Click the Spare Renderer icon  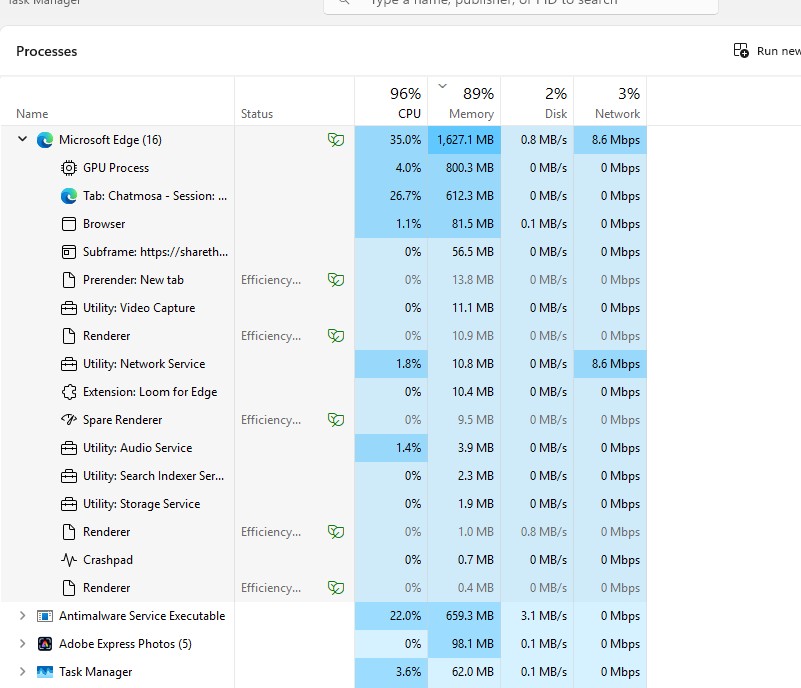tap(69, 420)
